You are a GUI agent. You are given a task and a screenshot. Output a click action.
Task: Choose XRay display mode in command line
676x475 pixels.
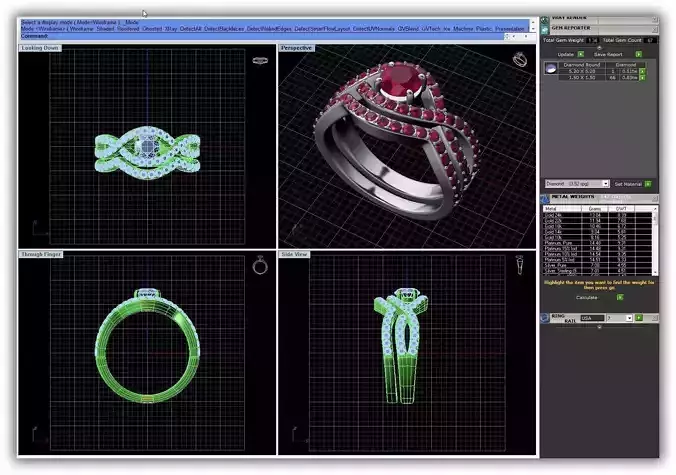tap(171, 28)
